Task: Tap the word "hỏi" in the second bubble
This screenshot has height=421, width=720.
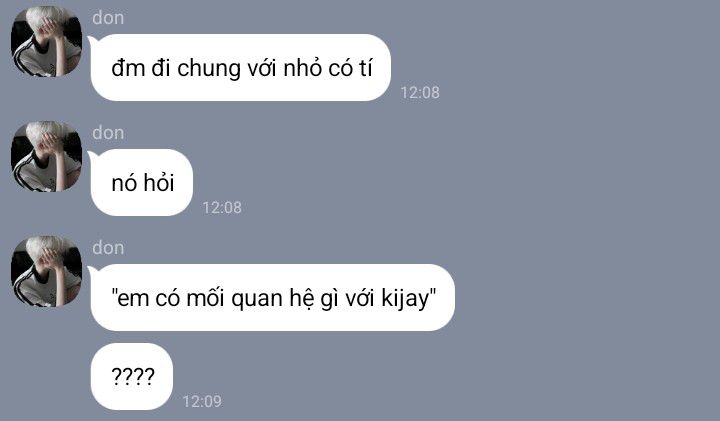Action: [159, 182]
